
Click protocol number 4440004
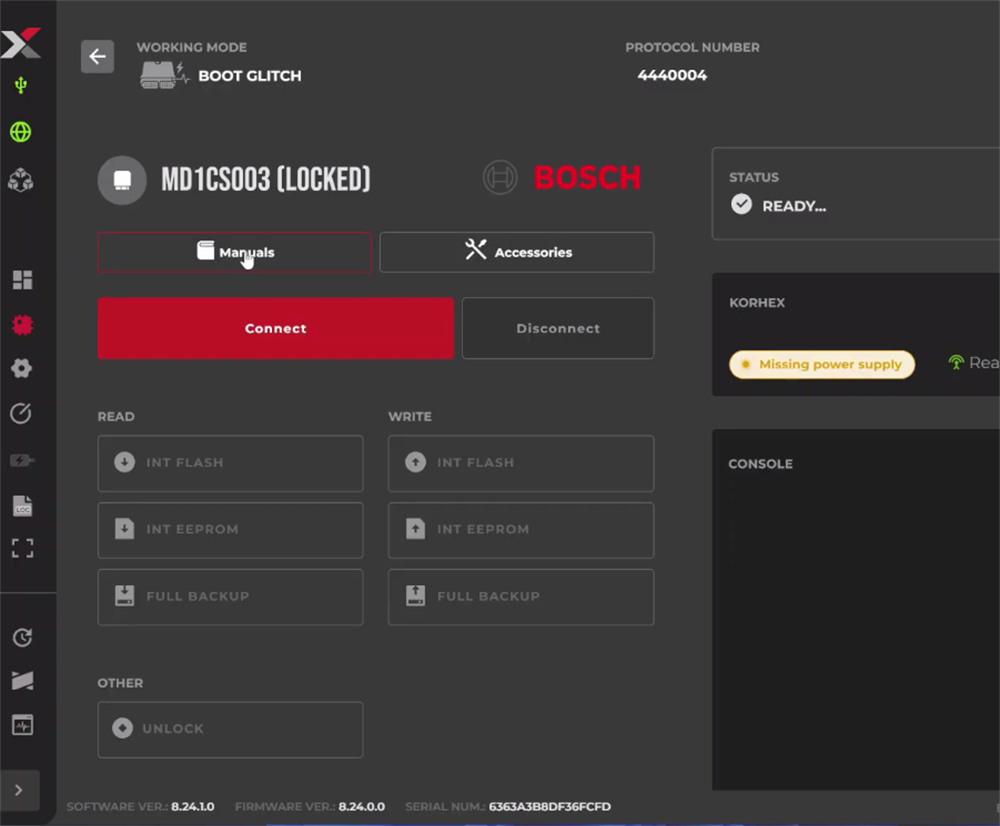pos(672,75)
